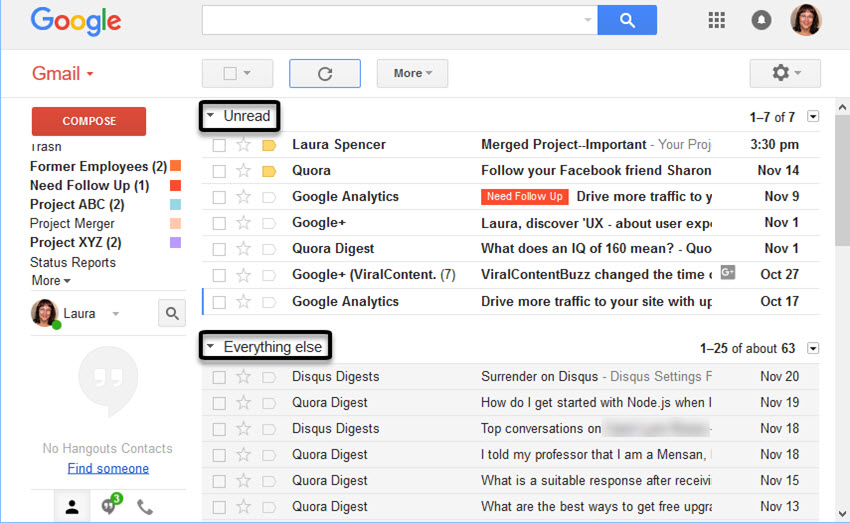Open the Google apps grid icon
This screenshot has height=523, width=850.
point(717,20)
